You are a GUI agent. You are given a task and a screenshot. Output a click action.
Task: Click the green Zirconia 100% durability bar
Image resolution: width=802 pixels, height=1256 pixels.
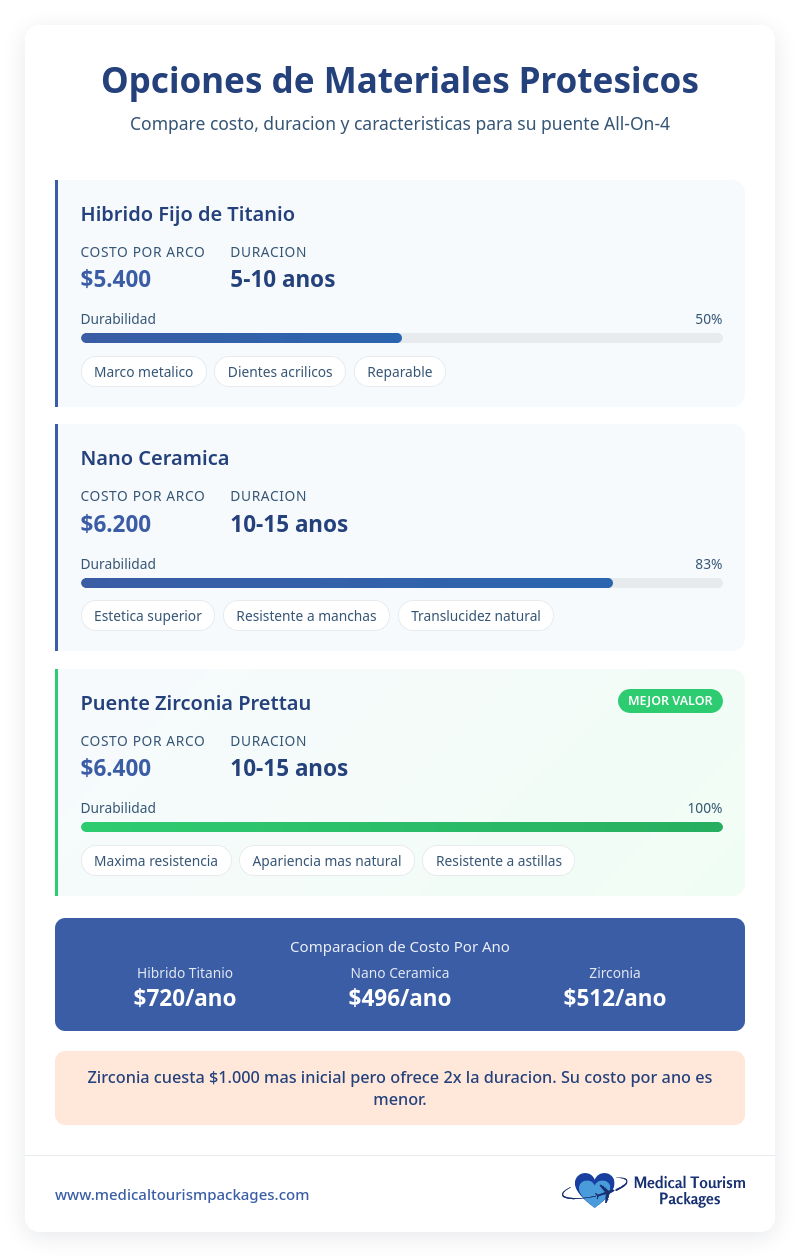401,827
